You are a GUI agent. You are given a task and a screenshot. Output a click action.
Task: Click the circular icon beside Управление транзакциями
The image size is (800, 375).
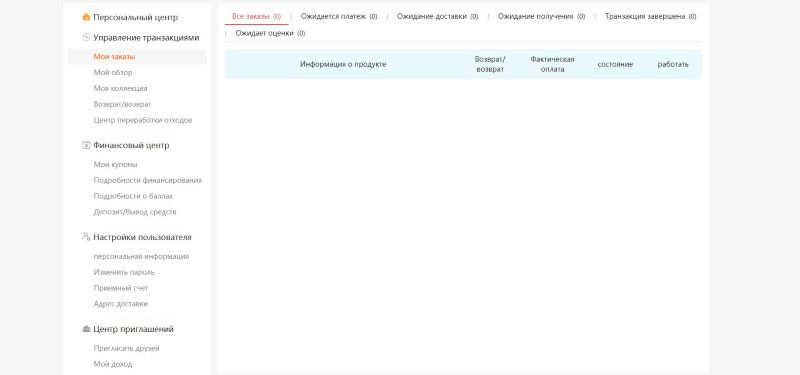(86, 37)
